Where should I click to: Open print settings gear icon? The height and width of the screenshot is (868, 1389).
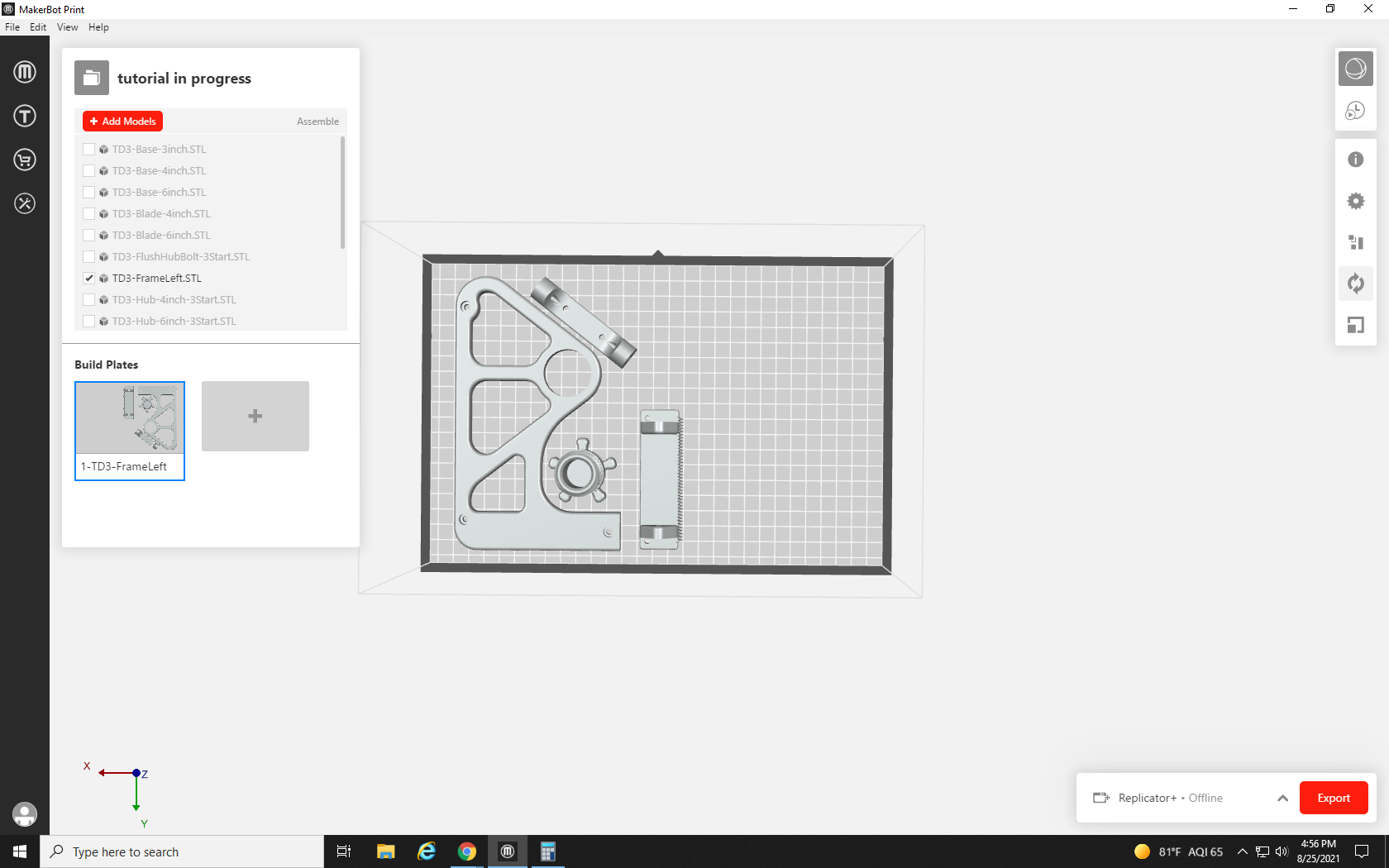pos(1356,201)
